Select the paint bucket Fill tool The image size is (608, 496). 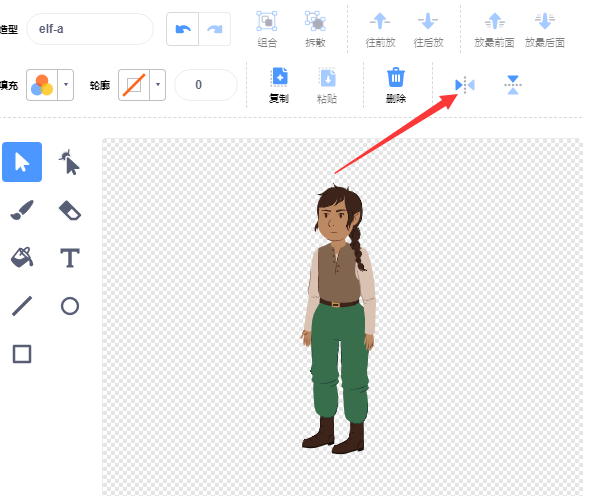[22, 258]
